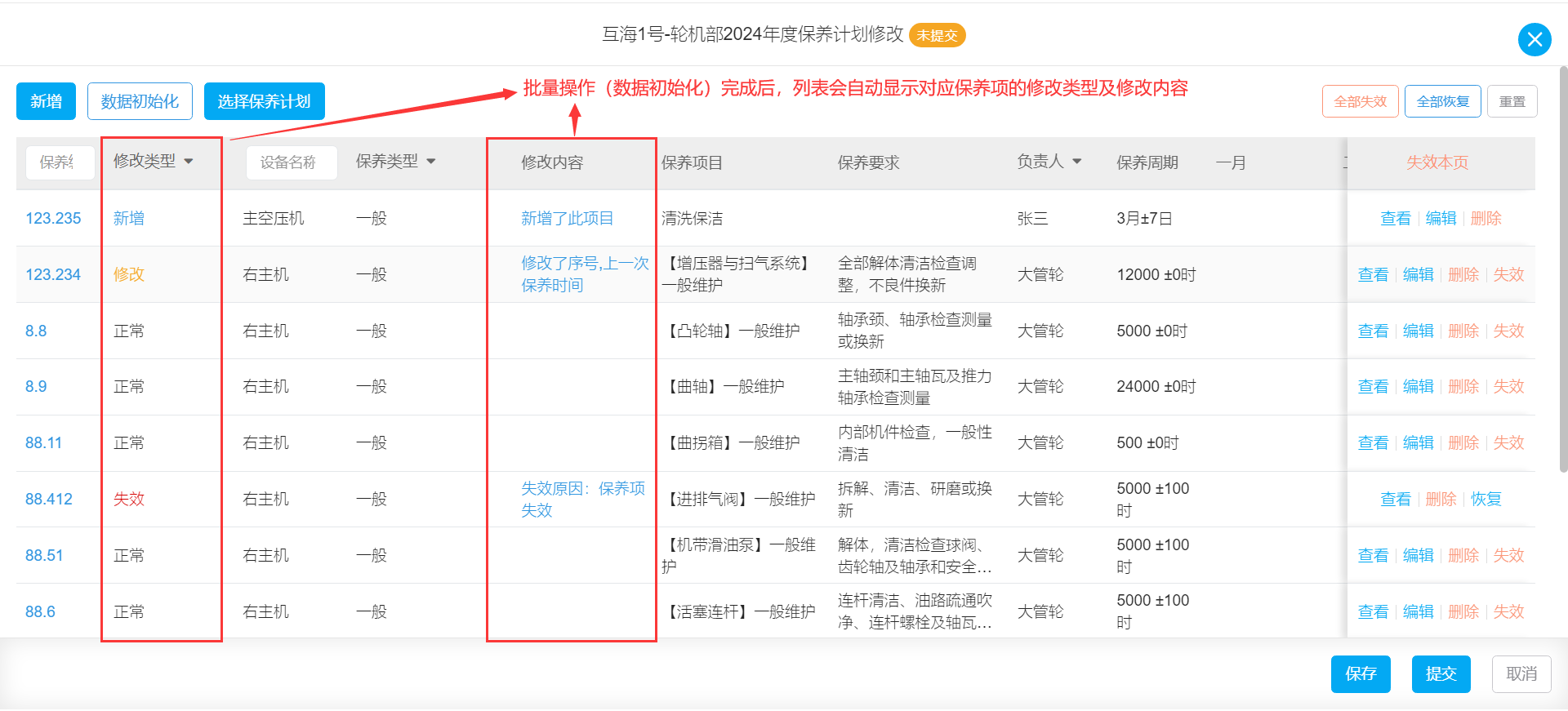Click 查看 in the 主空压机 row

[x=1396, y=218]
